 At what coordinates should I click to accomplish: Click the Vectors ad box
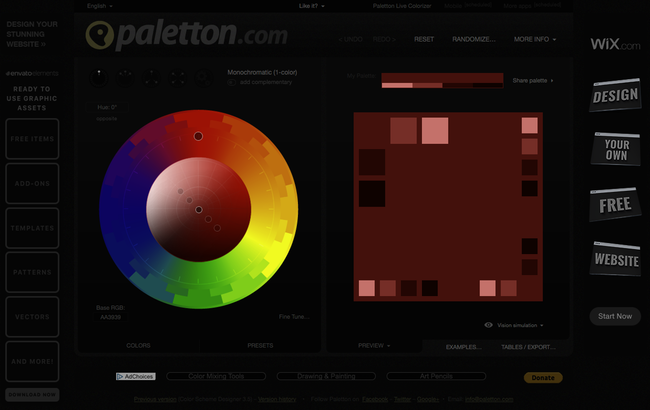point(32,317)
